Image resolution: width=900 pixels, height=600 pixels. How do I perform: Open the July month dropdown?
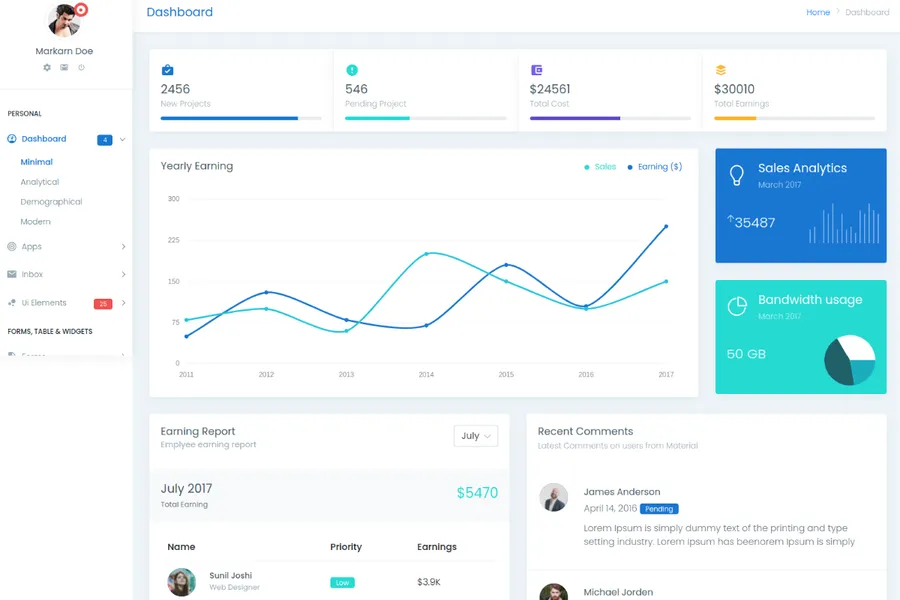(475, 436)
